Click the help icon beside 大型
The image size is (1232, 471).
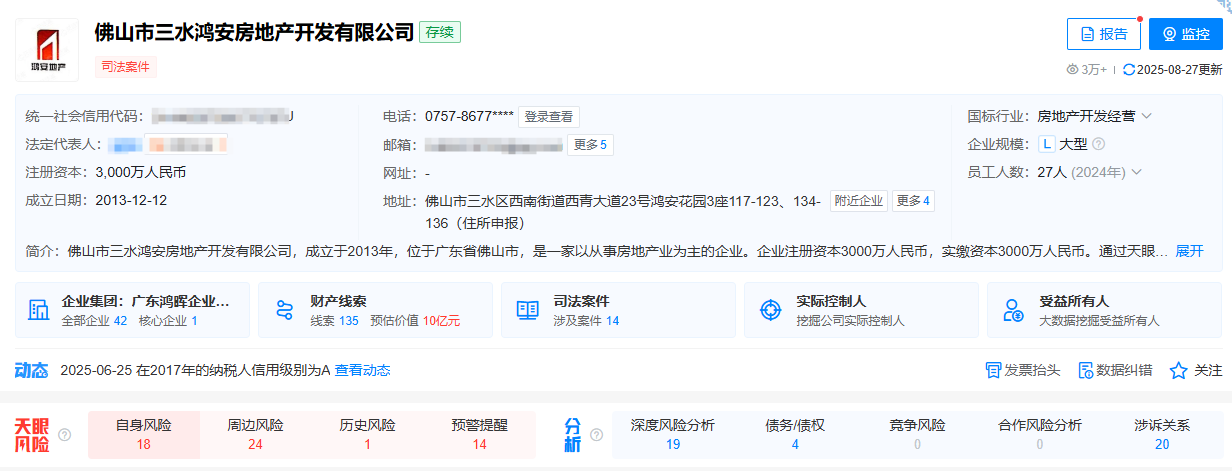tap(1098, 144)
